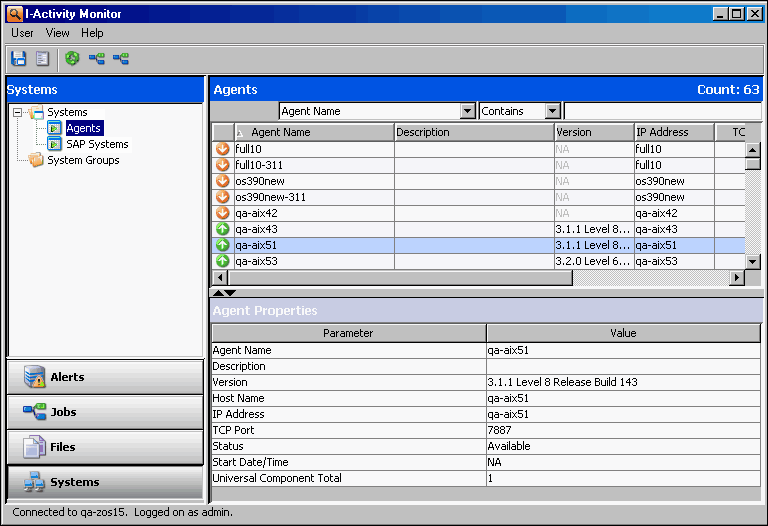Image resolution: width=768 pixels, height=526 pixels.
Task: Open the Help menu
Action: click(92, 33)
